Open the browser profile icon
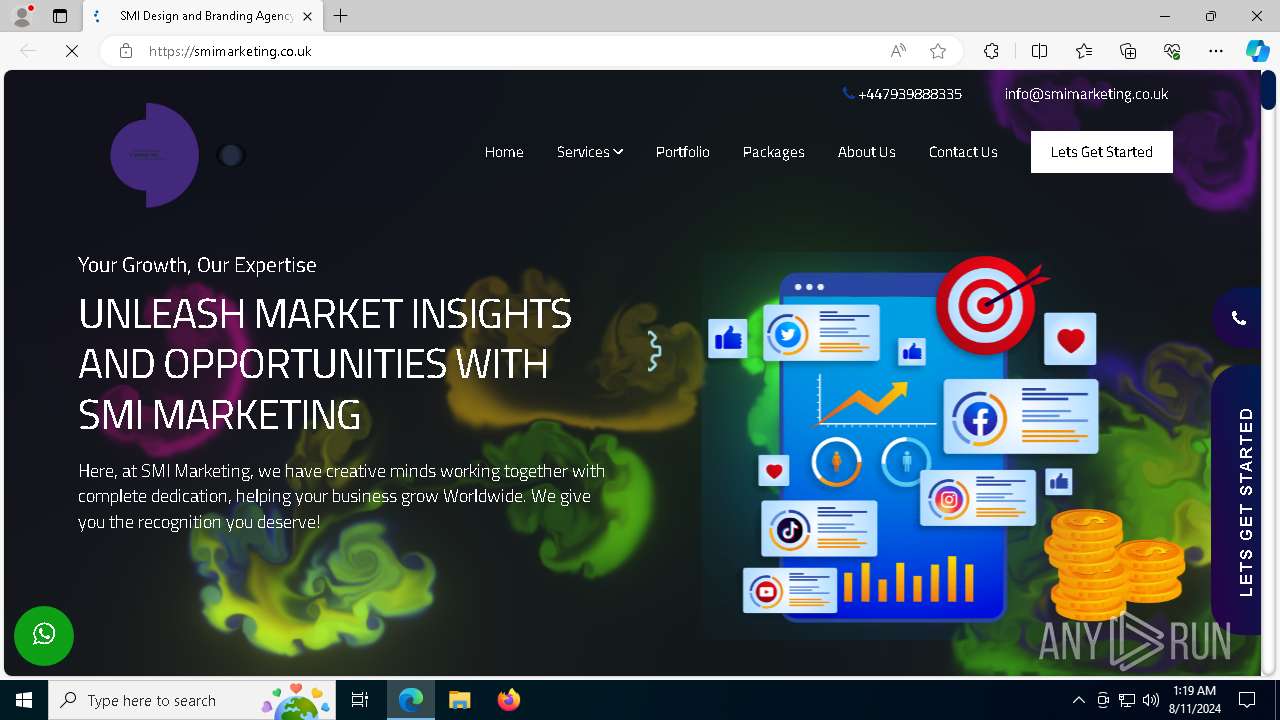 [x=22, y=16]
